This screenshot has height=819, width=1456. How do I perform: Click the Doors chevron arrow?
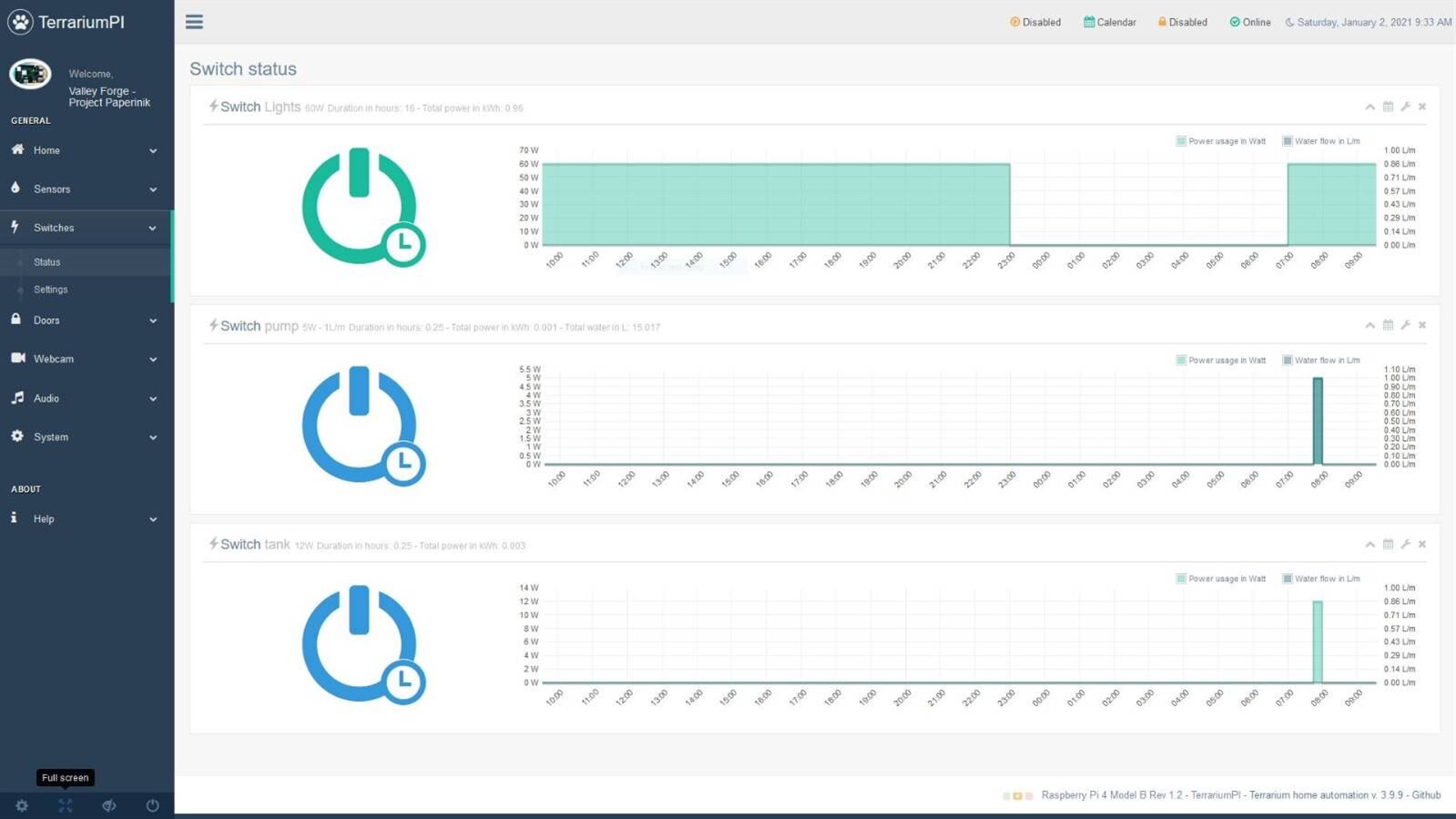coord(153,321)
